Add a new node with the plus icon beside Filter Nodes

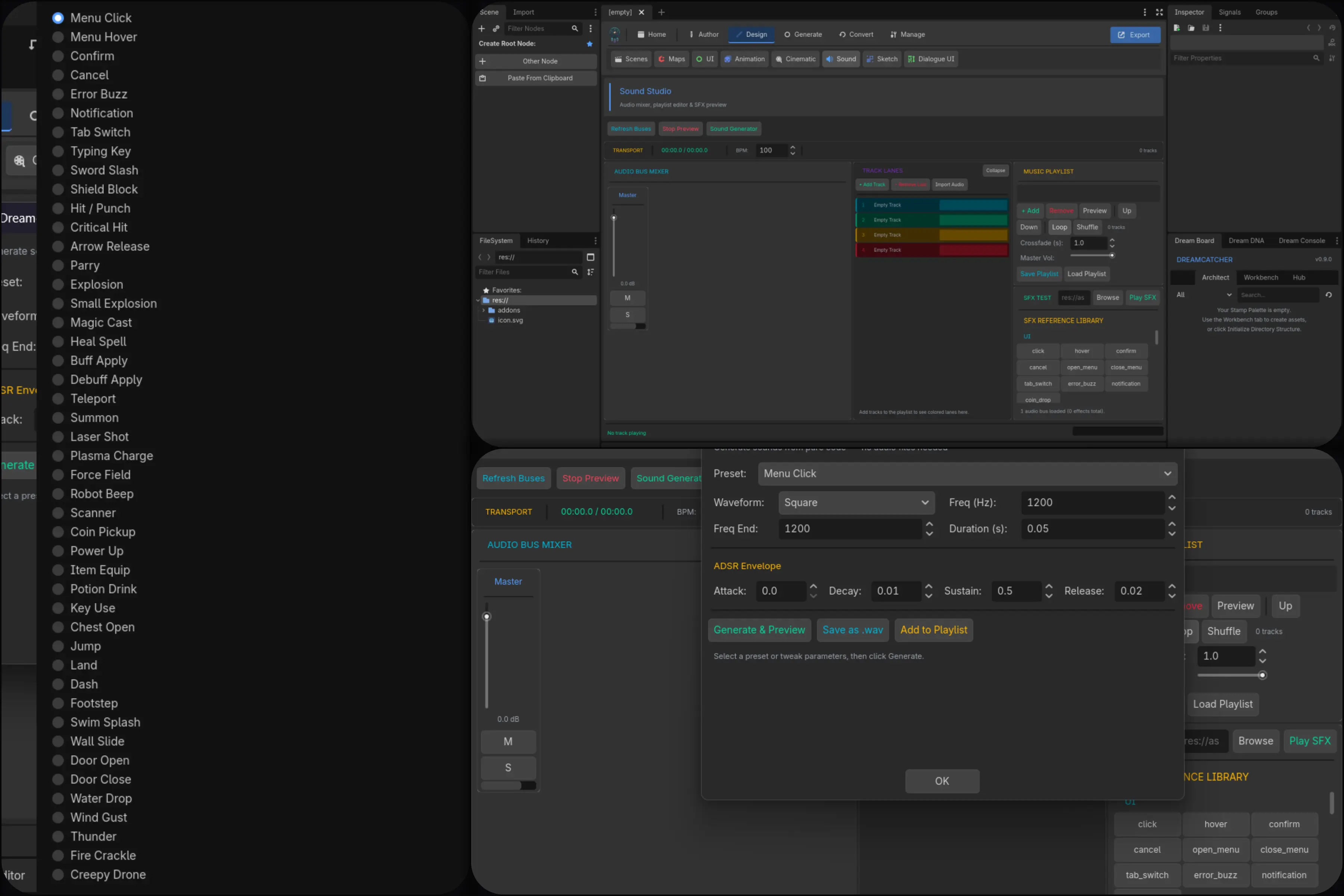(x=481, y=29)
